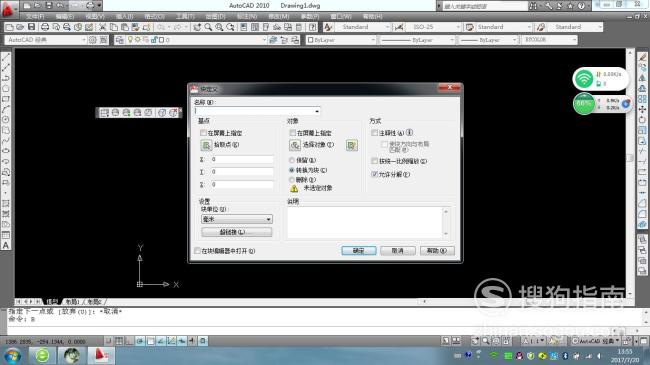Select the 转换为块 radio button

pyautogui.click(x=292, y=170)
